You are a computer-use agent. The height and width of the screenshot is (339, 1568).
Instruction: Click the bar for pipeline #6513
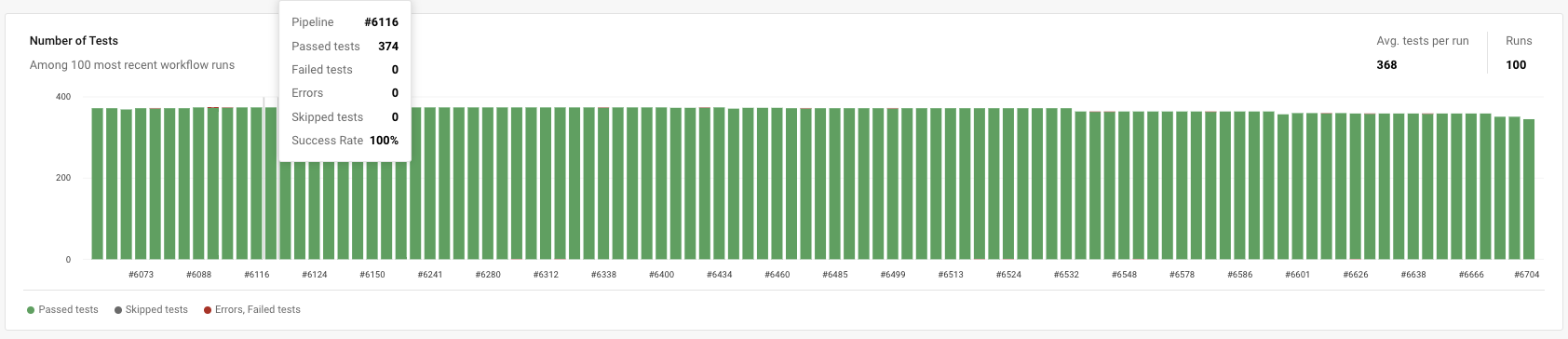[x=951, y=183]
